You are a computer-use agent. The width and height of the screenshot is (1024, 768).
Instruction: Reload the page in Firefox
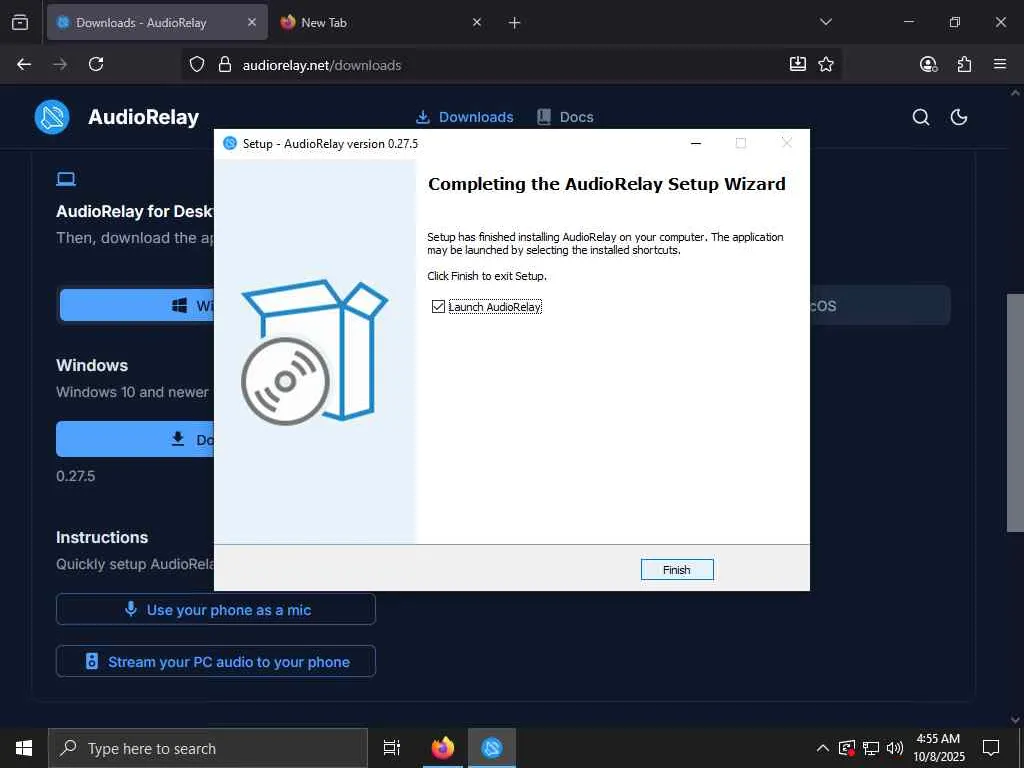click(96, 64)
